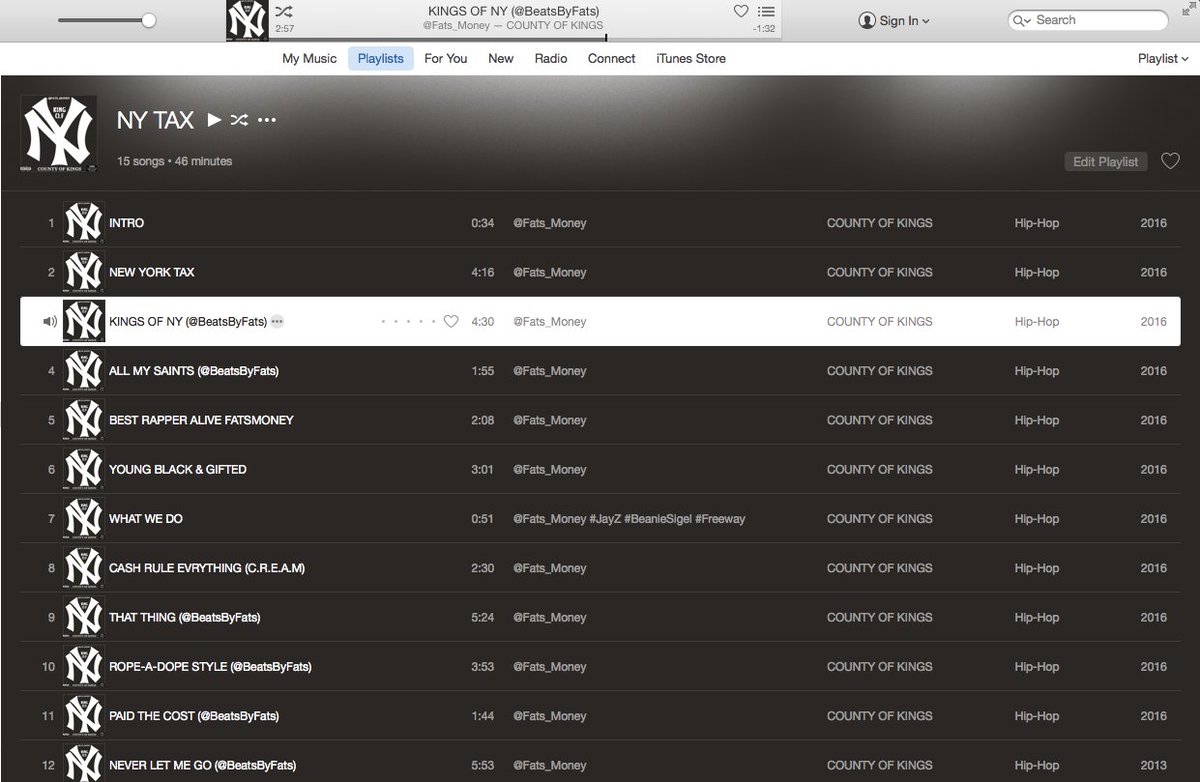Screen dimensions: 1200x782
Task: Open the For You tab
Action: [x=446, y=58]
